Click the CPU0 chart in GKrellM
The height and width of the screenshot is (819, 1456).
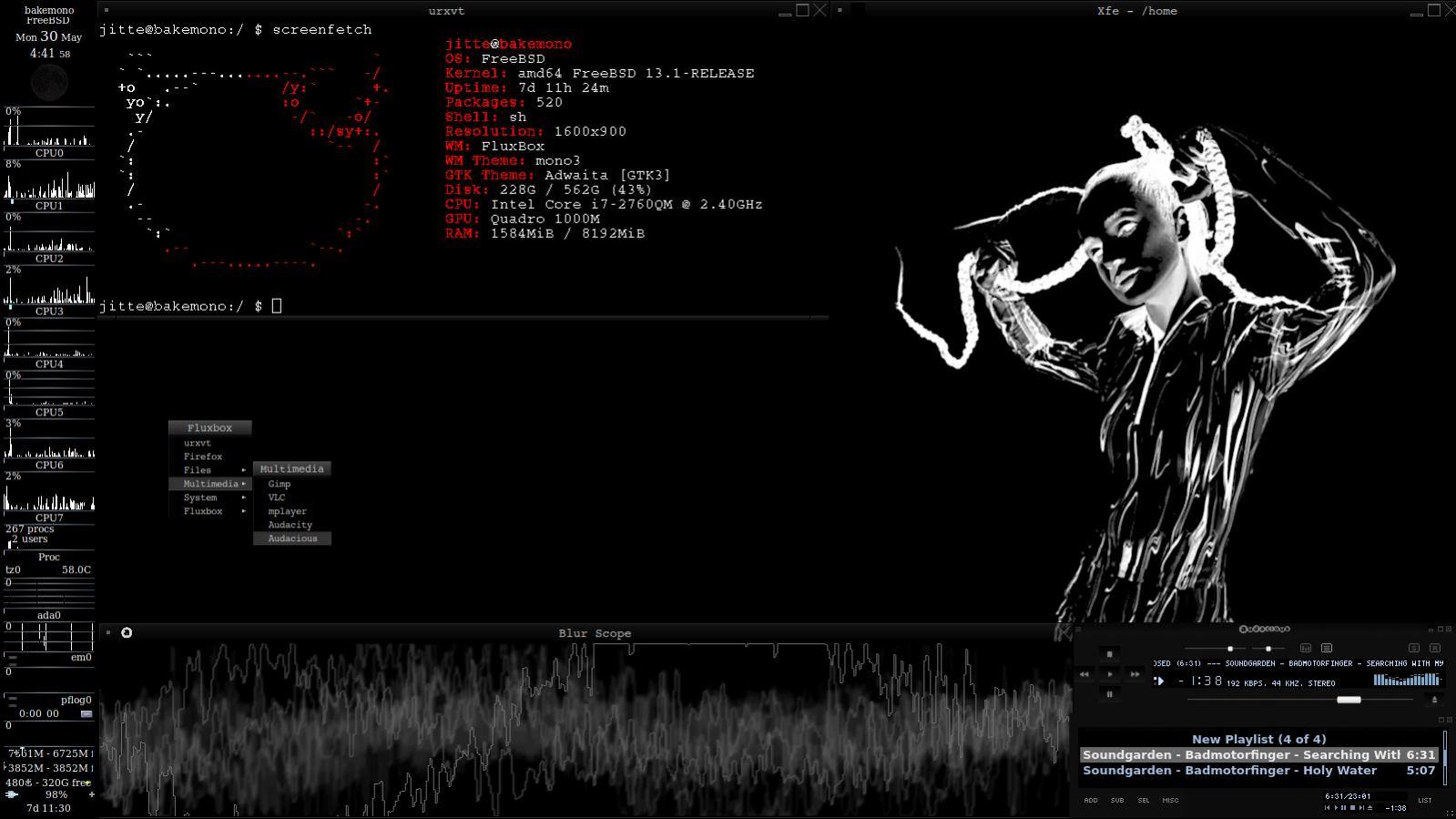pyautogui.click(x=49, y=128)
